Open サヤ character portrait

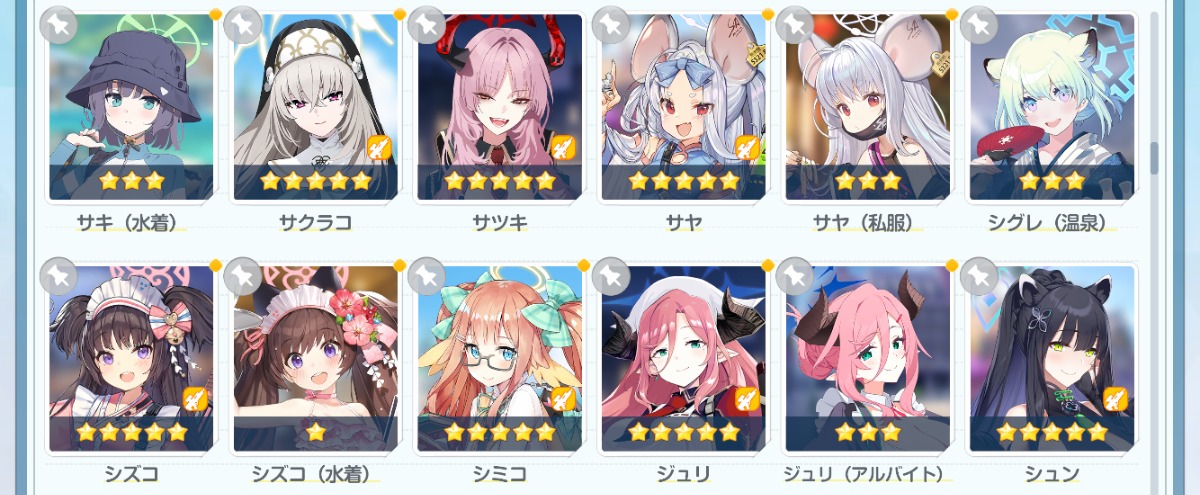[684, 105]
